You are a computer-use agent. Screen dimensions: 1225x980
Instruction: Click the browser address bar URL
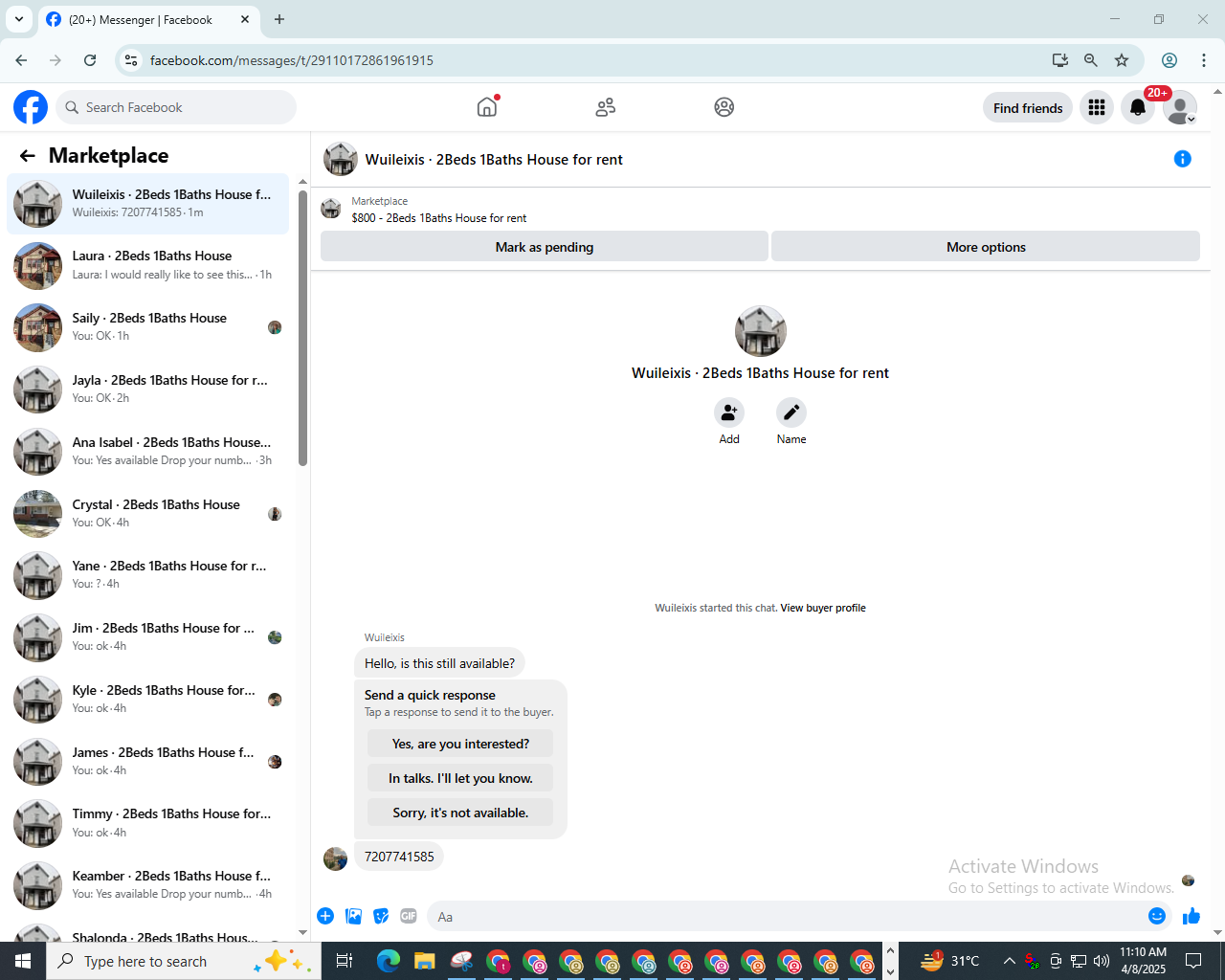pos(292,60)
